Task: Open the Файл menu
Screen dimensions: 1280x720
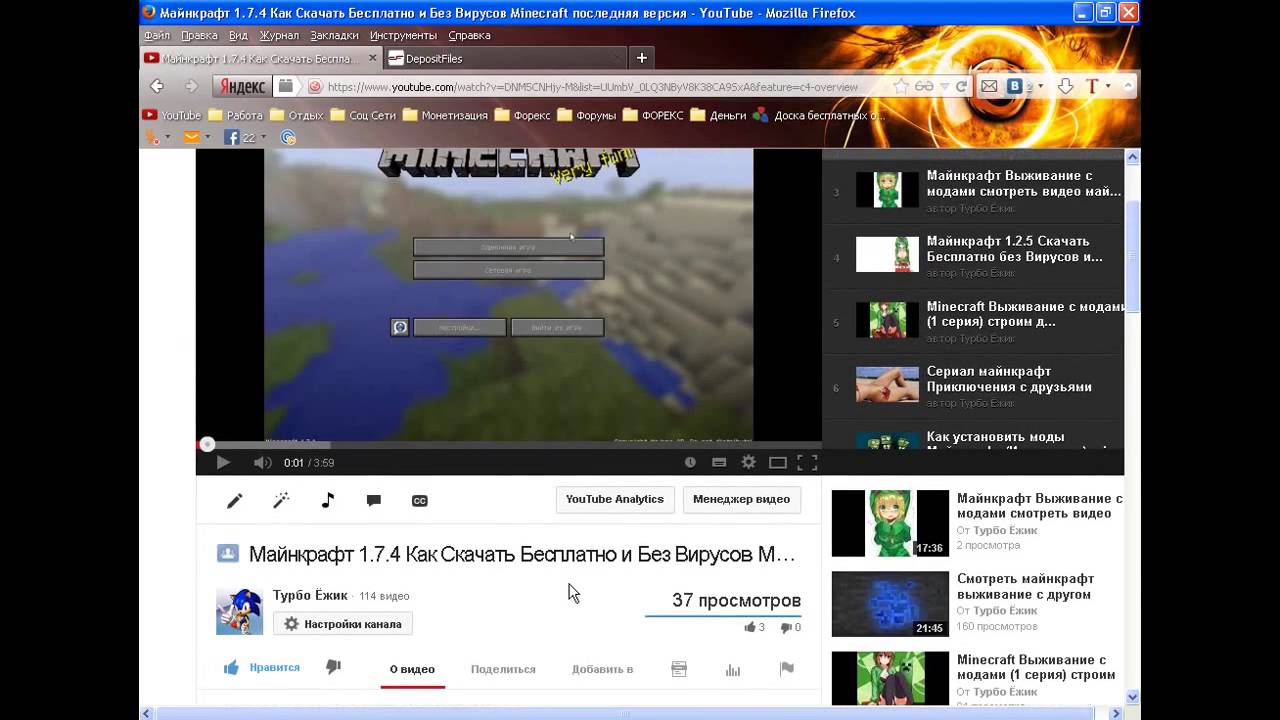Action: (x=157, y=35)
